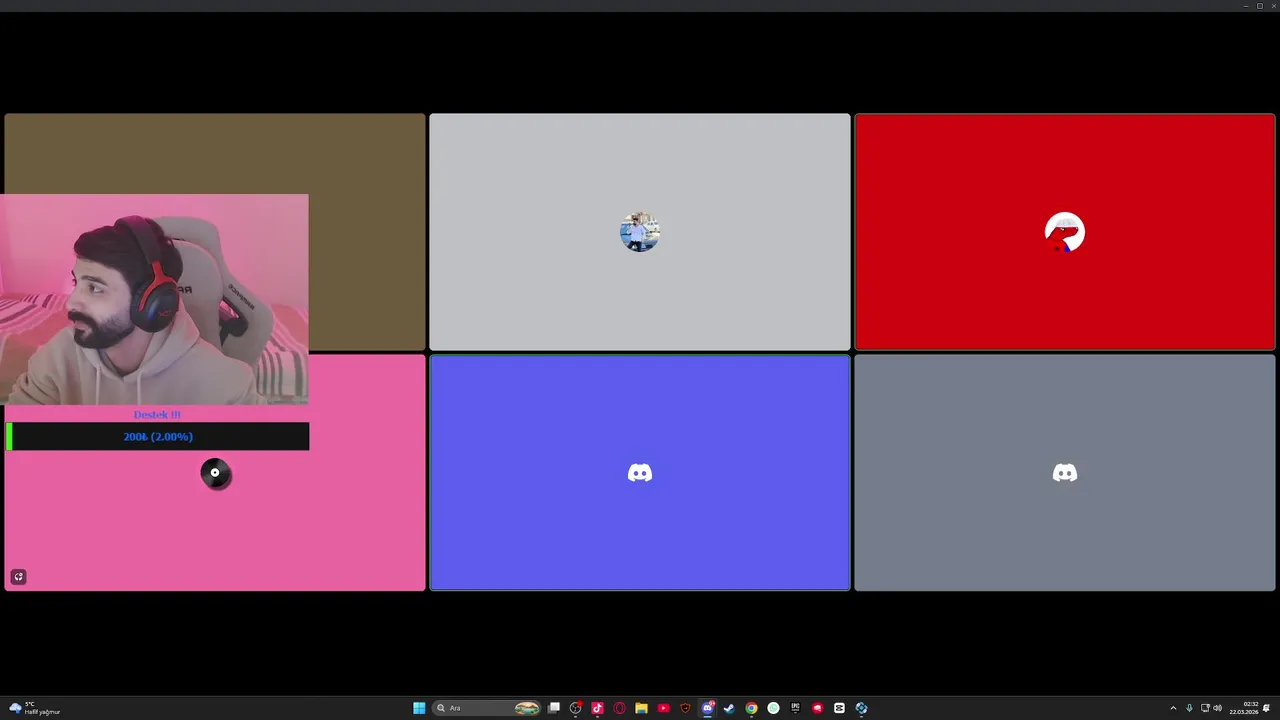Launch Opera browser from the taskbar
The height and width of the screenshot is (720, 1280).
click(620, 708)
